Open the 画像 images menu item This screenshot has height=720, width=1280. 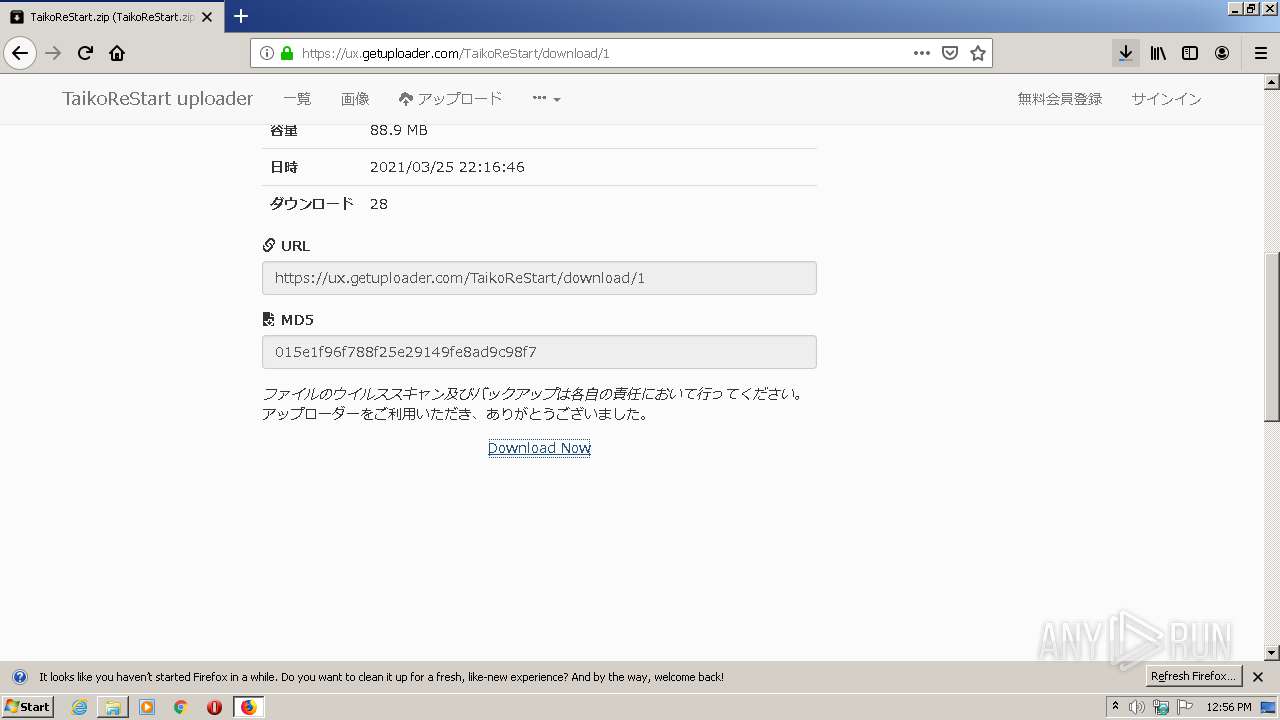[355, 99]
